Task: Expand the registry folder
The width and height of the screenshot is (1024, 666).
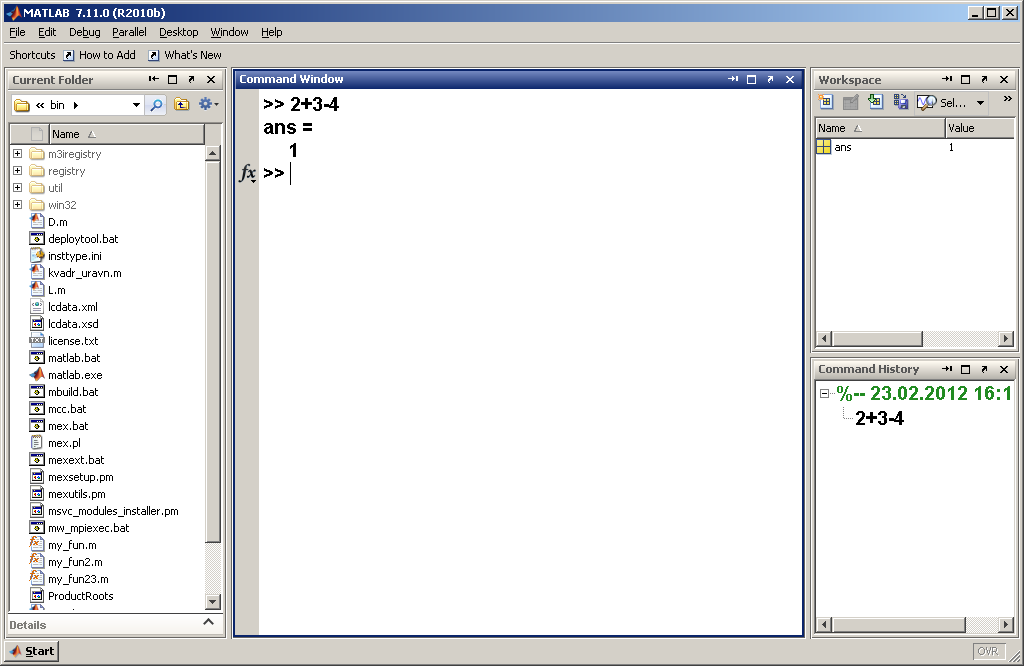Action: coord(18,170)
